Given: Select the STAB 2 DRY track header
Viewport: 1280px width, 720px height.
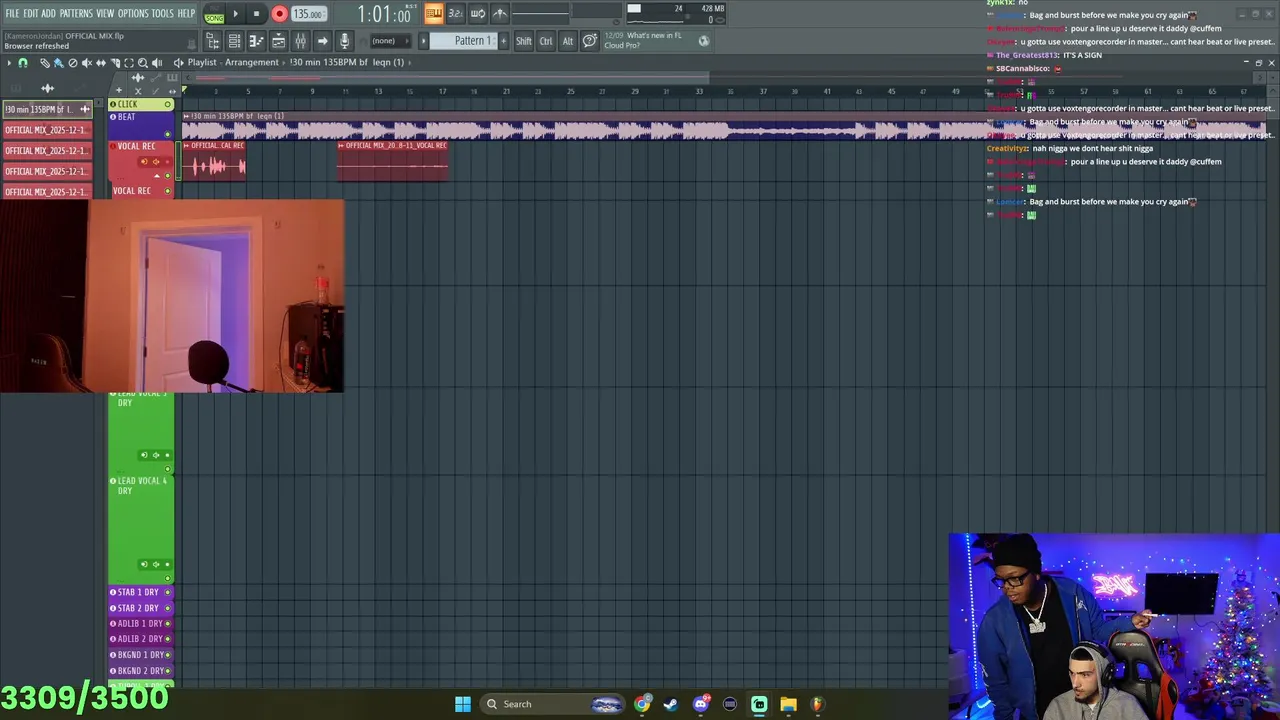Looking at the screenshot, I should click(x=141, y=608).
